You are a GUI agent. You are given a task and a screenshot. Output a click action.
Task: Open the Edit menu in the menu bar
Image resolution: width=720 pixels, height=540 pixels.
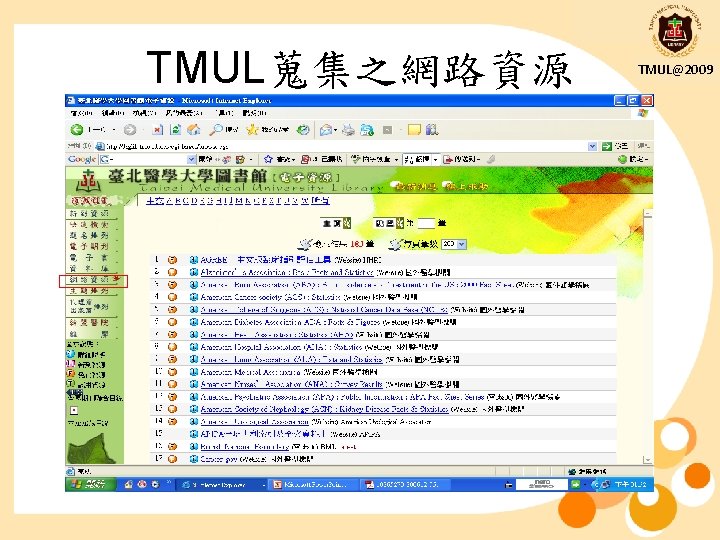[113, 113]
